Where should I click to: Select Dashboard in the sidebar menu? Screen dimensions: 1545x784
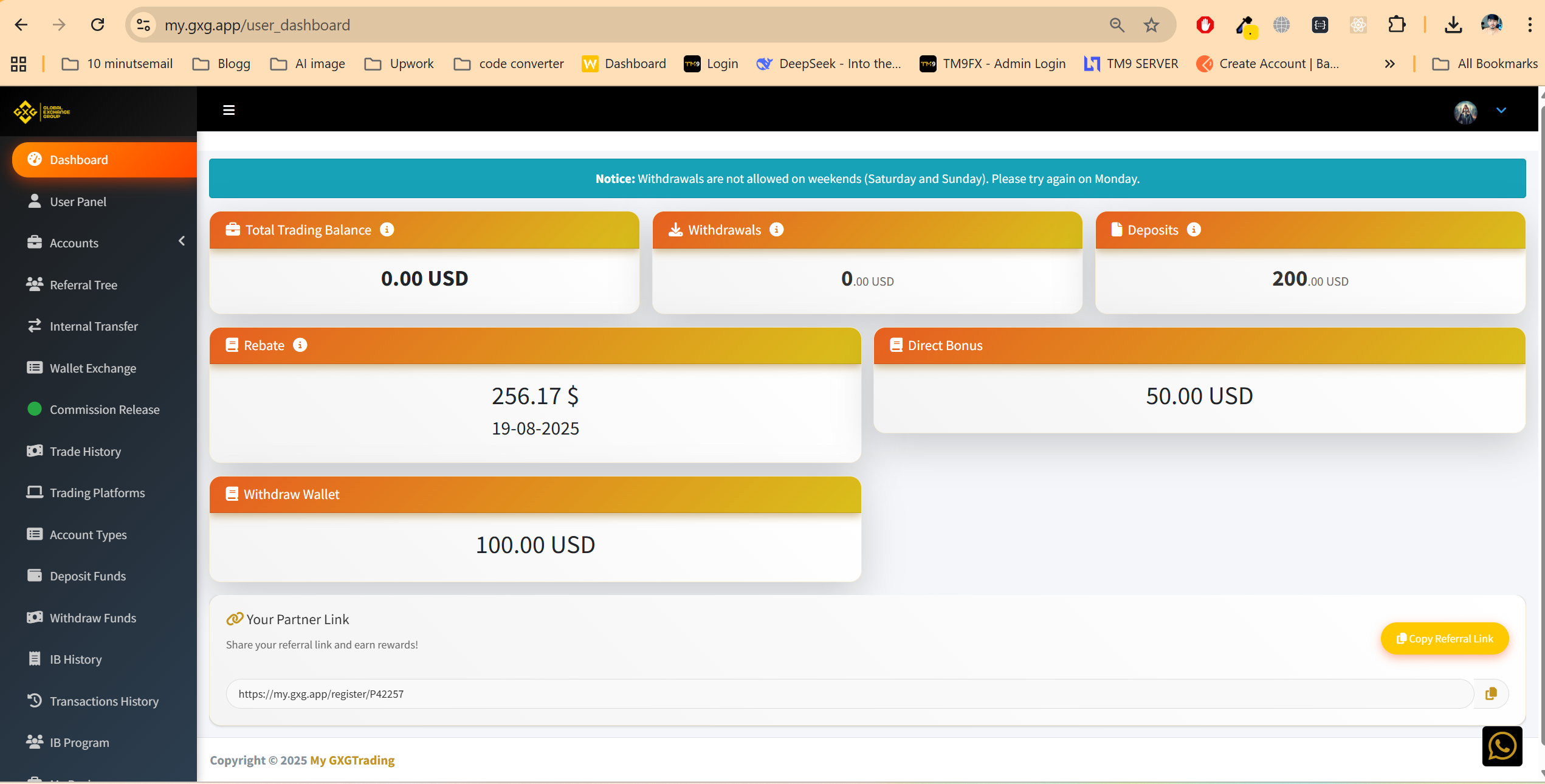click(79, 159)
